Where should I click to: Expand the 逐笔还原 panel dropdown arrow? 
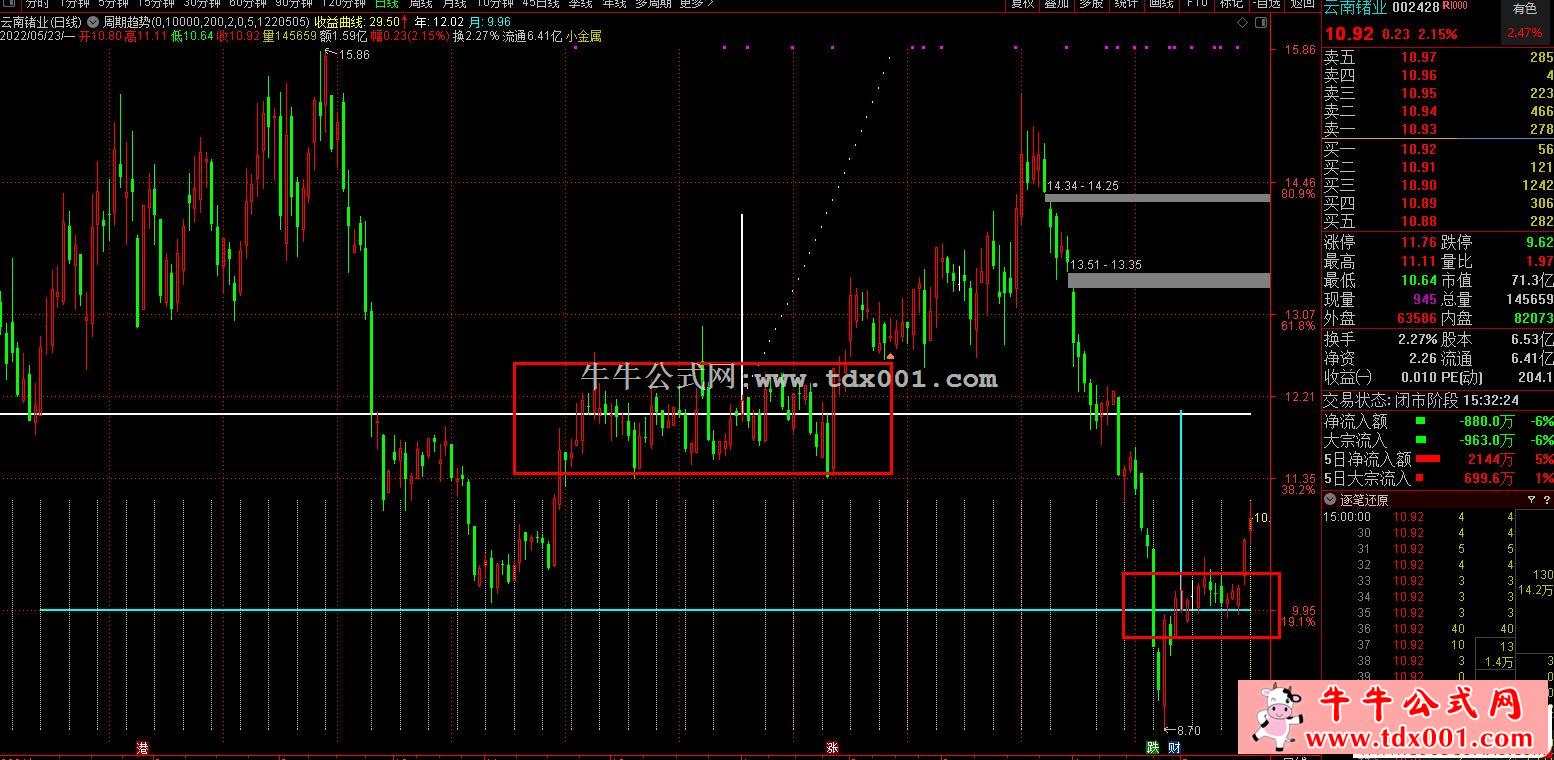click(1329, 499)
